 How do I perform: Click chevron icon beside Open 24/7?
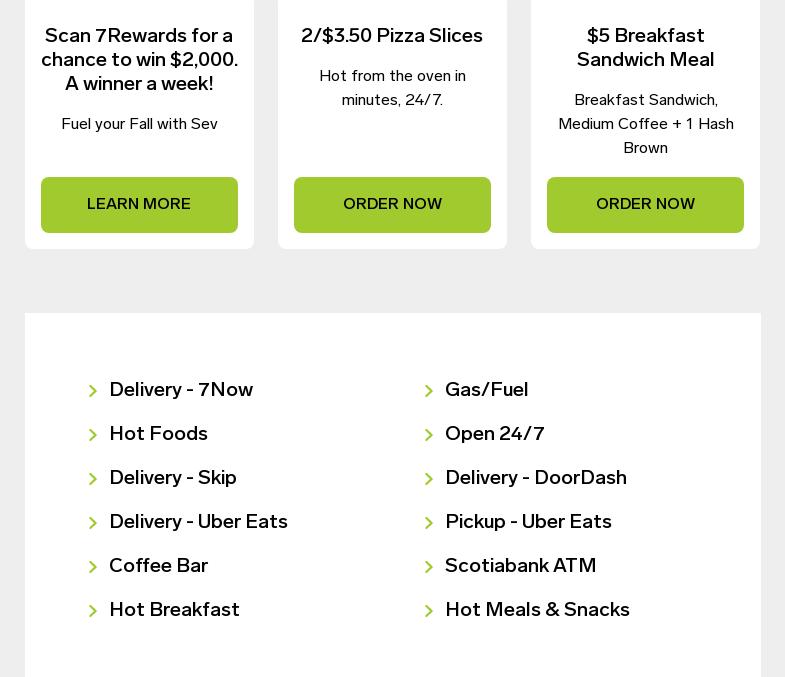pos(429,435)
